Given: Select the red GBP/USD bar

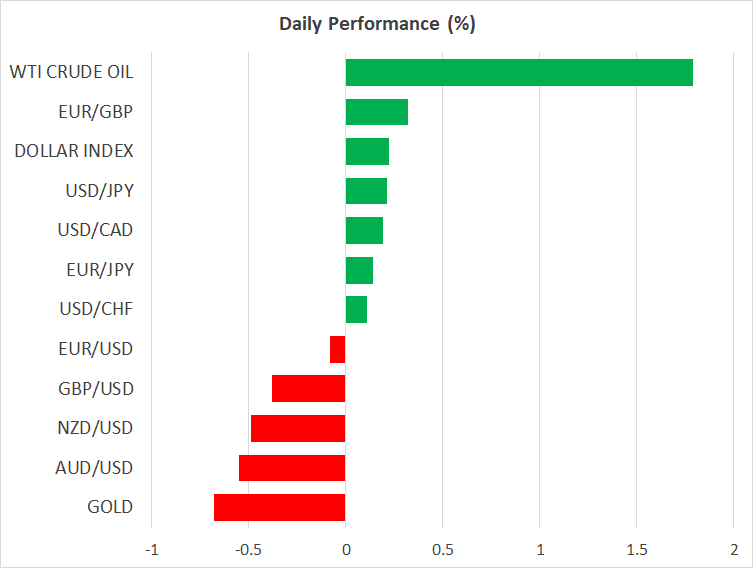Looking at the screenshot, I should pyautogui.click(x=309, y=388).
